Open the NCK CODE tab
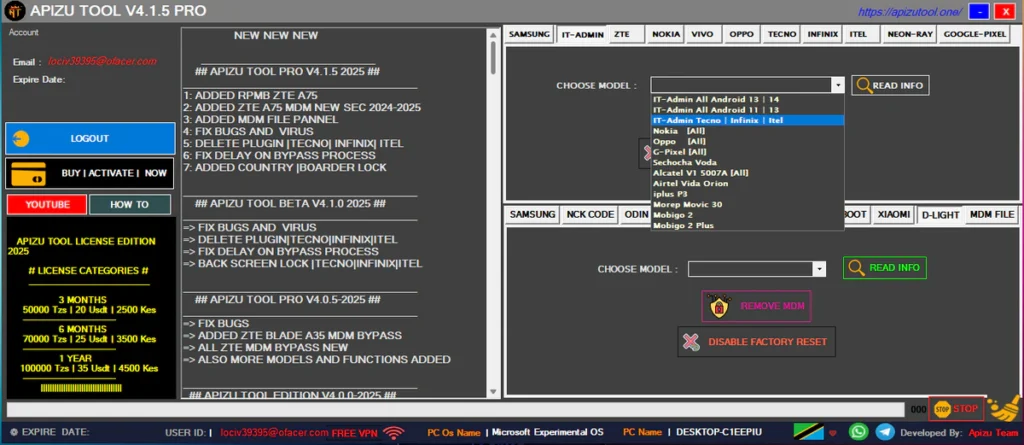The height and width of the screenshot is (445, 1024). pos(589,214)
